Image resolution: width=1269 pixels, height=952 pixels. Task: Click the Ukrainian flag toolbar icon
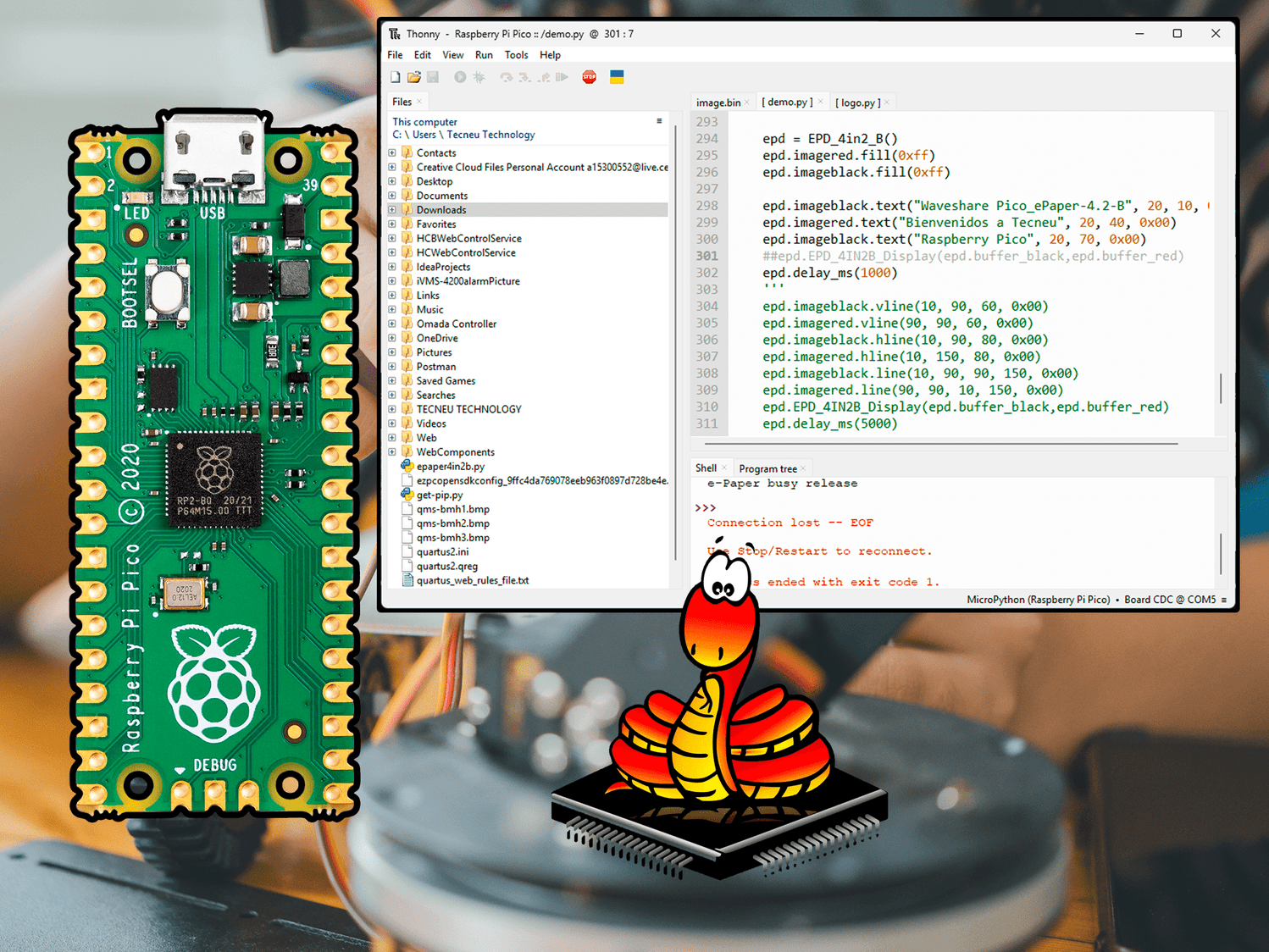point(618,77)
